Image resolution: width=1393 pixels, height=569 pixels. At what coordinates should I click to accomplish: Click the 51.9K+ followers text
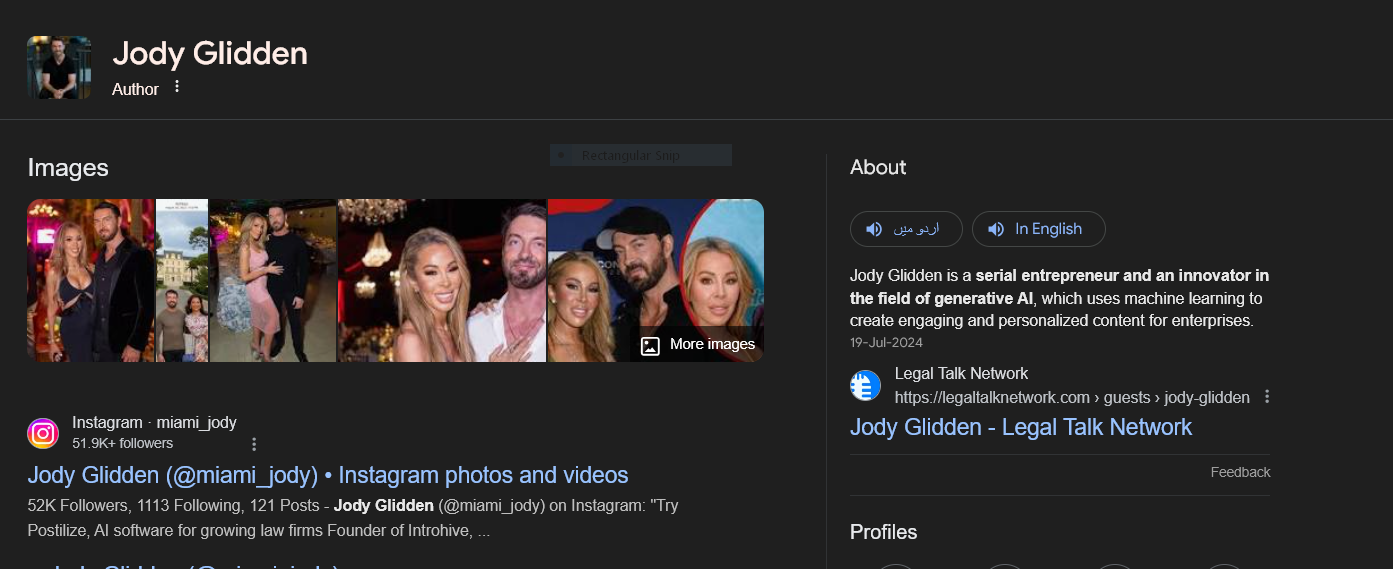click(122, 443)
